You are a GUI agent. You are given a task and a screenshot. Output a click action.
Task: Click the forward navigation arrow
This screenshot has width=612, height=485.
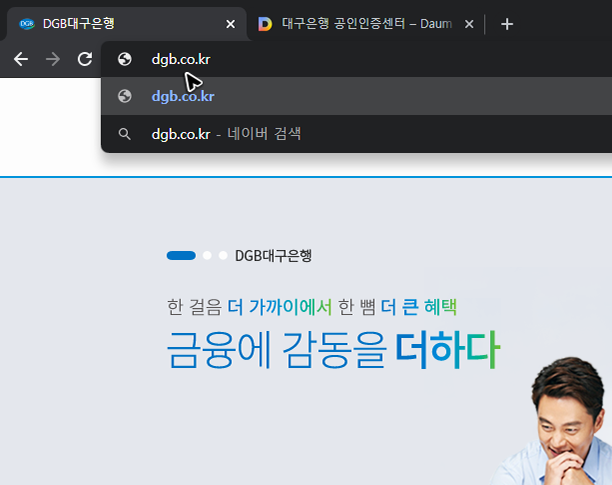[x=53, y=59]
